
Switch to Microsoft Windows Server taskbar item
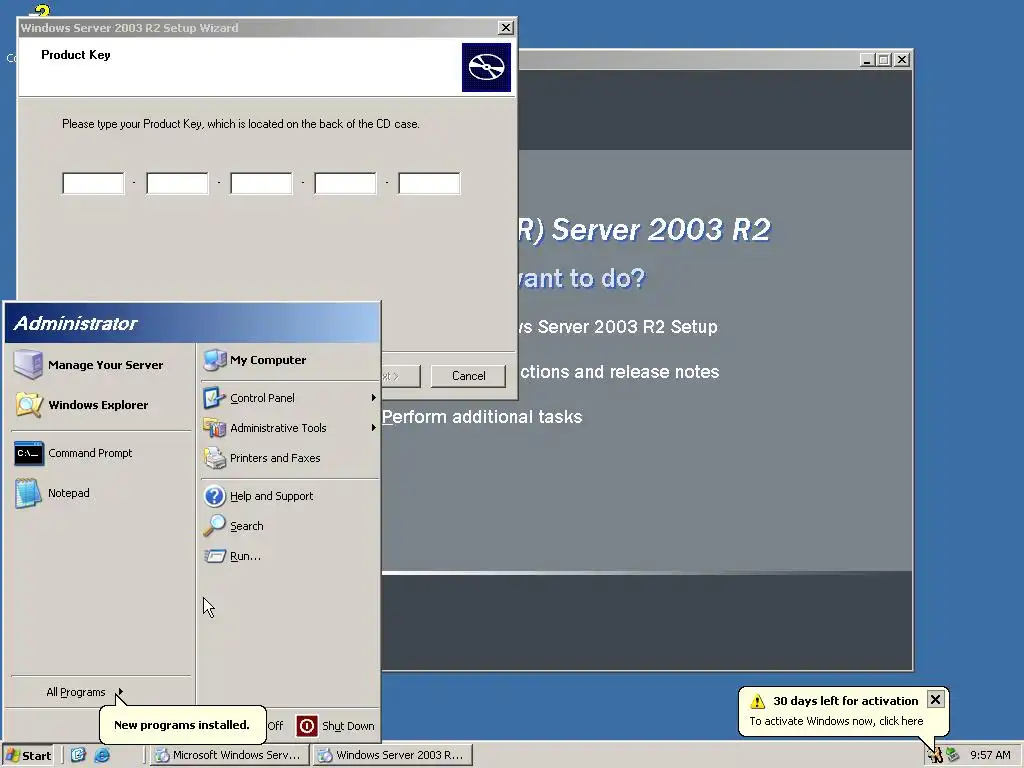[x=230, y=755]
